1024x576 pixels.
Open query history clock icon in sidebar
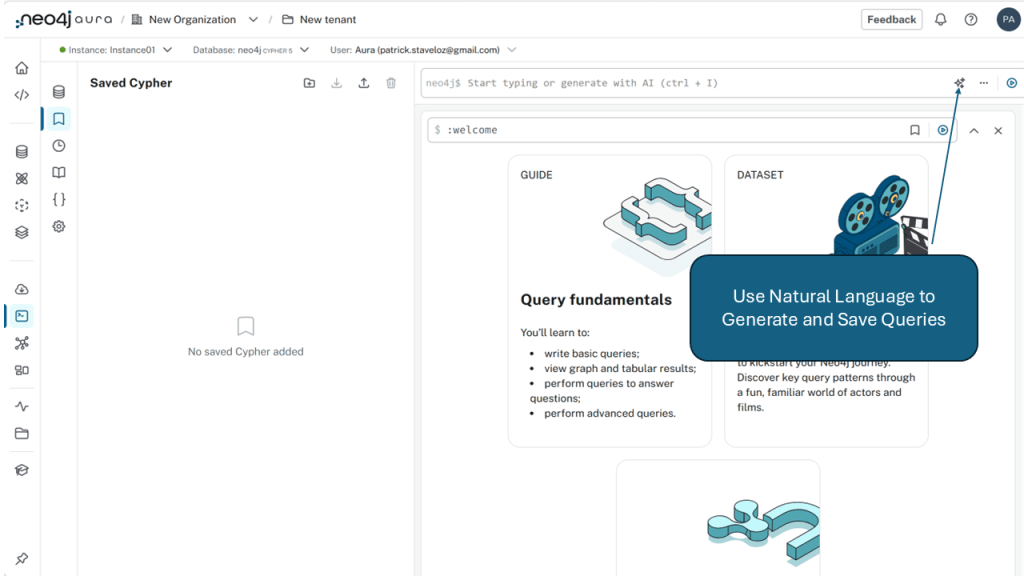59,146
